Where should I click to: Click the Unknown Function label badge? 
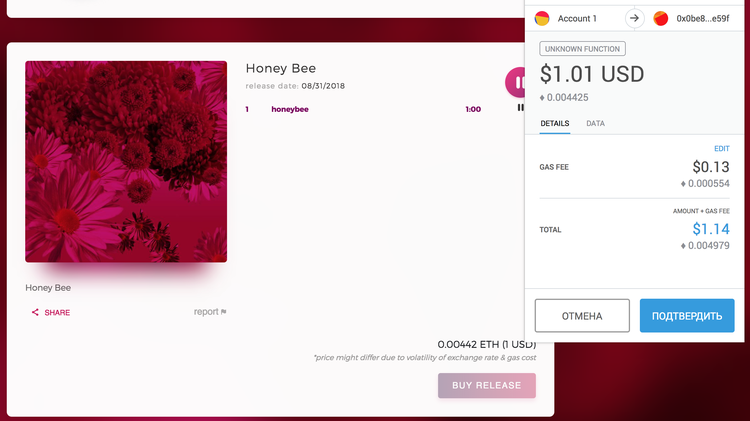[x=581, y=48]
